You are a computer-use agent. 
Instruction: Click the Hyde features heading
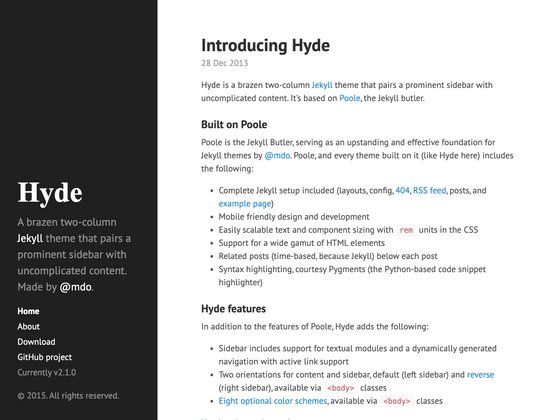pos(234,309)
